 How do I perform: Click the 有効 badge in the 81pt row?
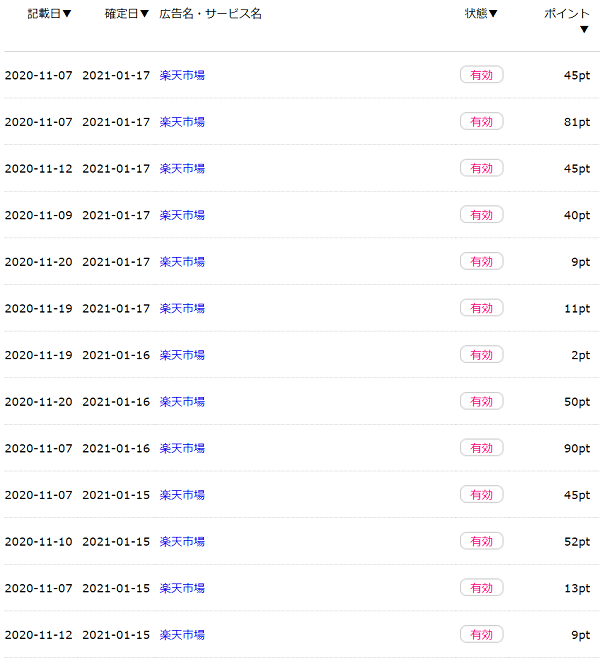(481, 122)
